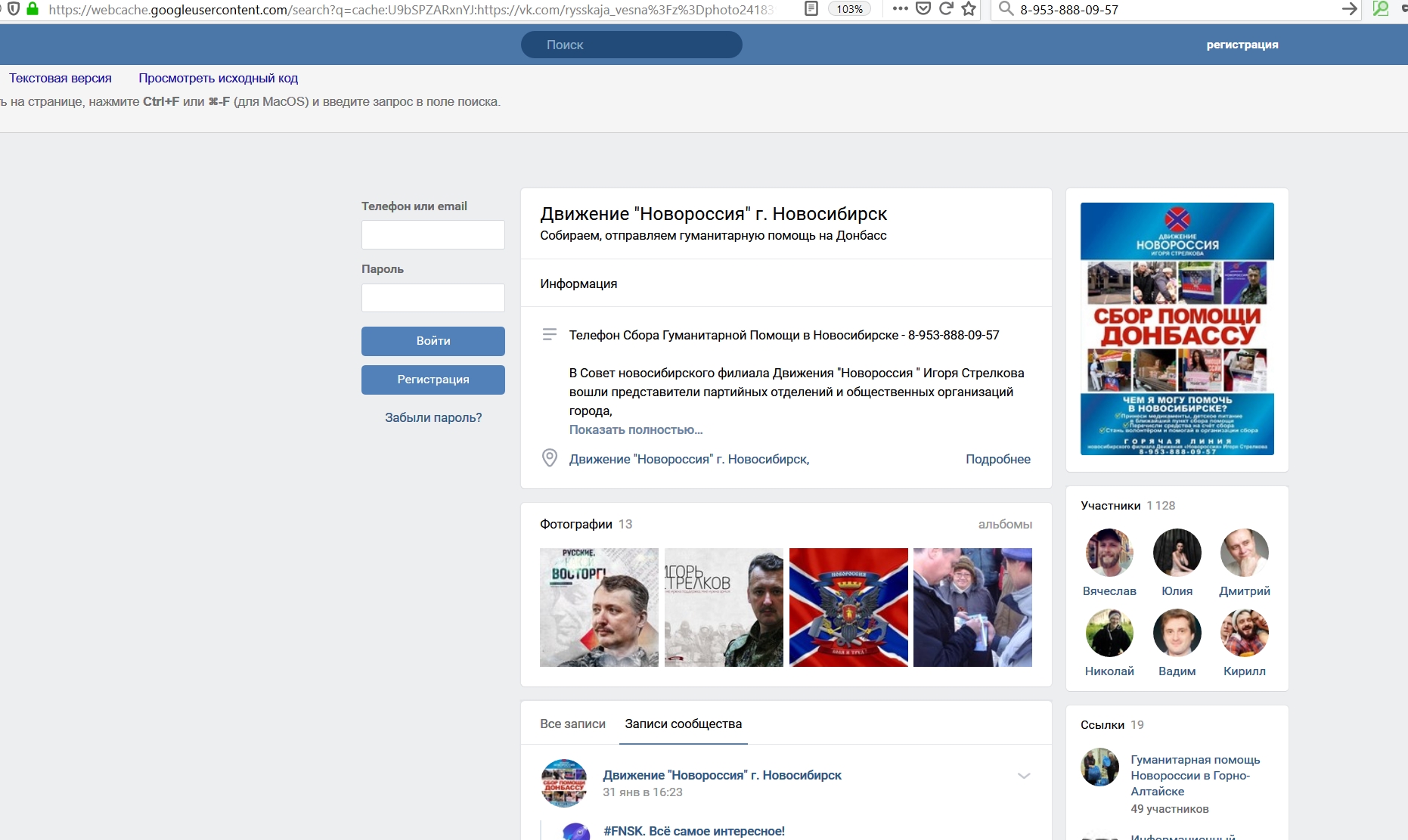Viewport: 1408px width, 840px height.
Task: Open the Novorossiya flag photo thumbnail
Action: tap(848, 607)
